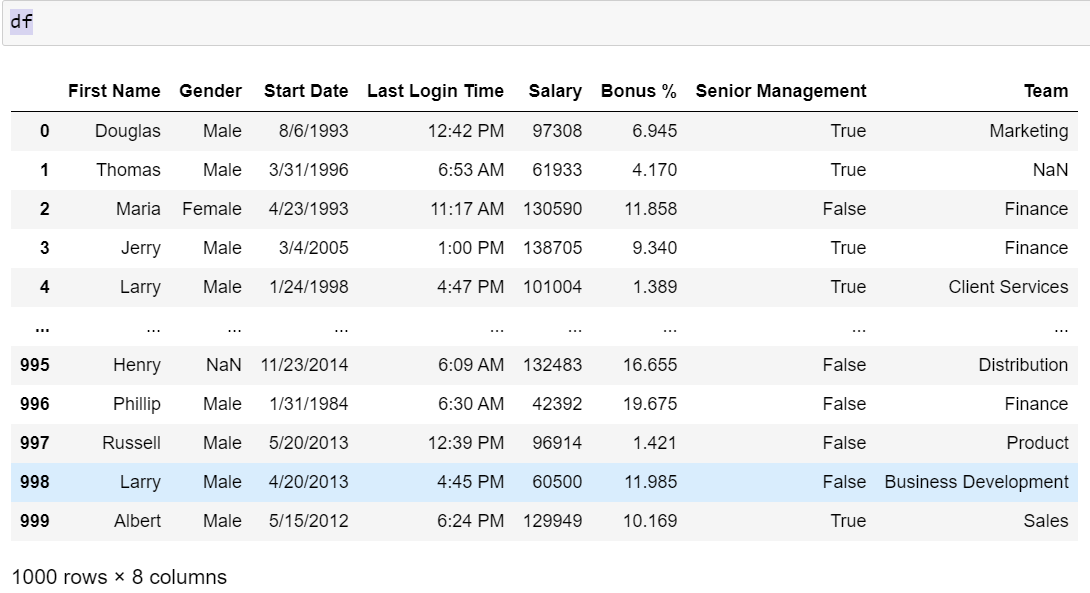Click the df code cell input
The height and width of the screenshot is (593, 1090).
point(22,20)
